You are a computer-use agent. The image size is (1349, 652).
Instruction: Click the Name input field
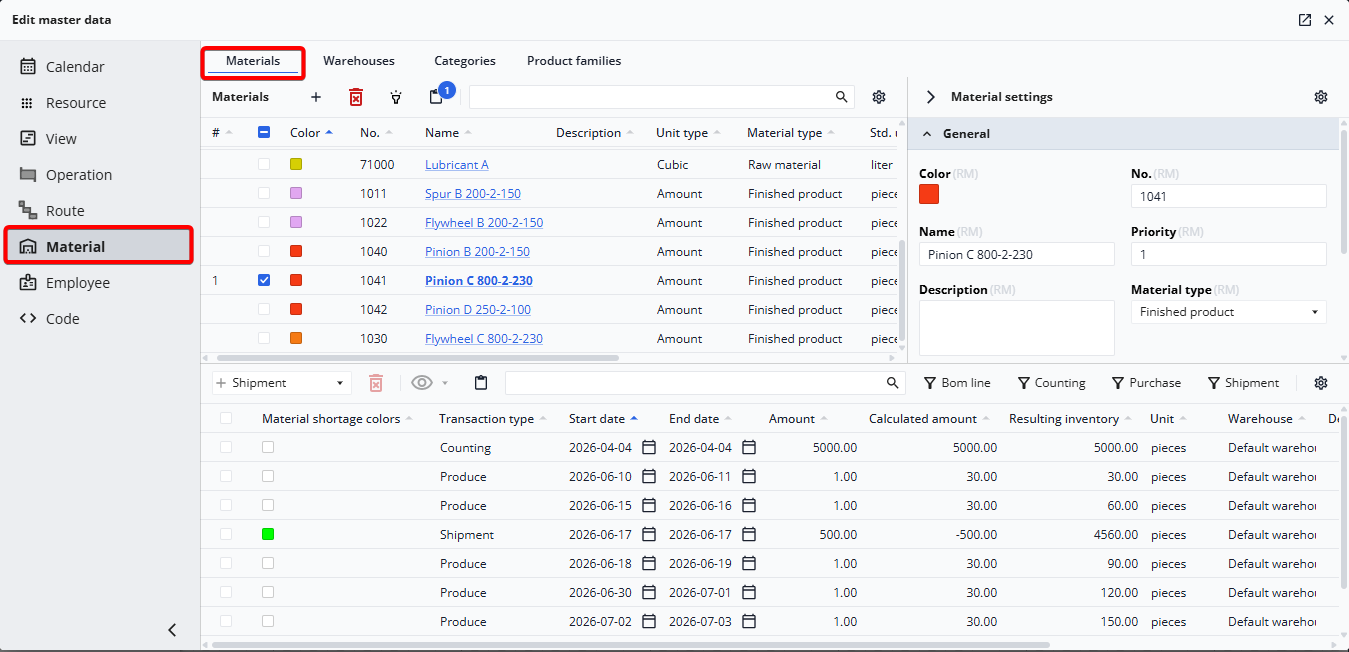click(x=1016, y=254)
